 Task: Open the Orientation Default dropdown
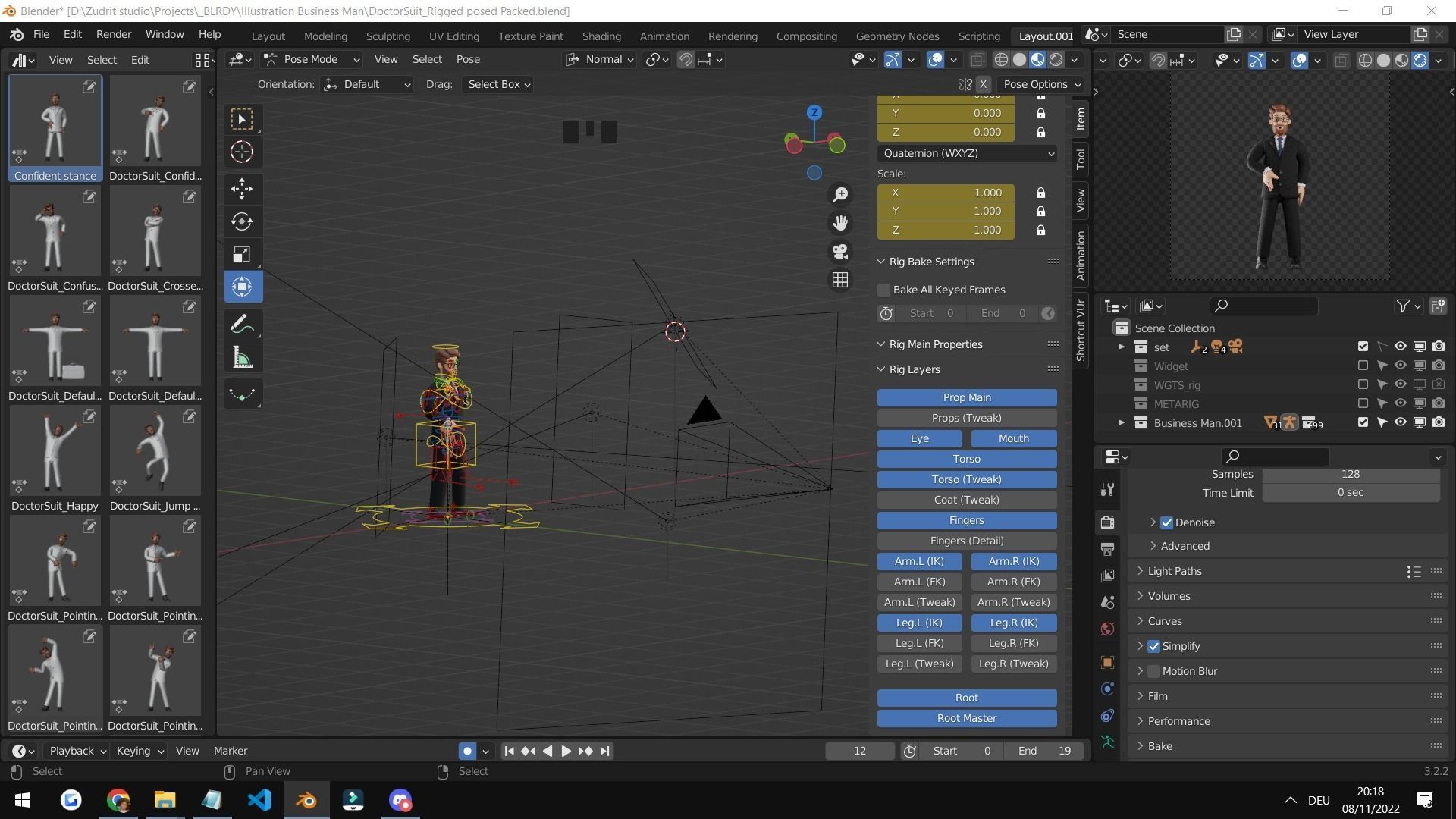pyautogui.click(x=367, y=84)
